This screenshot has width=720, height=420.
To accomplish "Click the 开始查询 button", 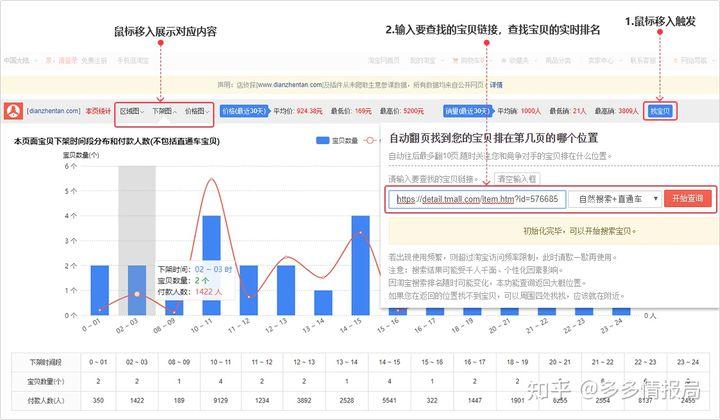I will pos(687,198).
